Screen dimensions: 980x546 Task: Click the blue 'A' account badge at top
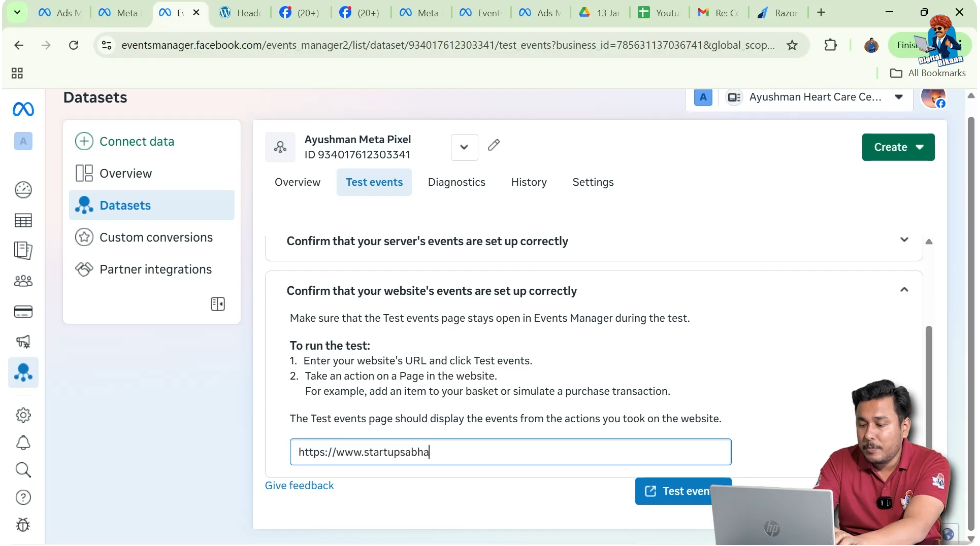[x=703, y=97]
